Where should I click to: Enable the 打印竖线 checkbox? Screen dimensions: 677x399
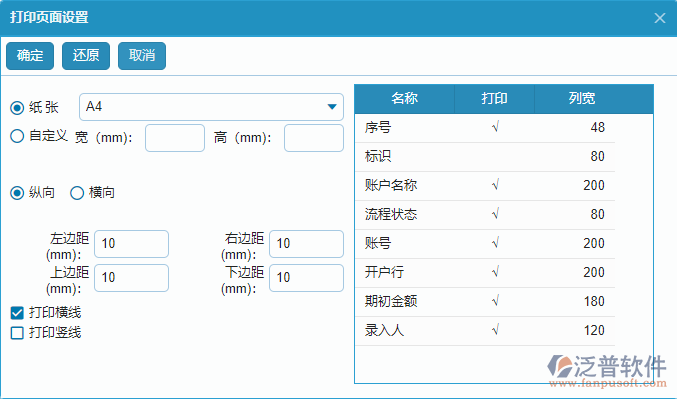click(17, 333)
